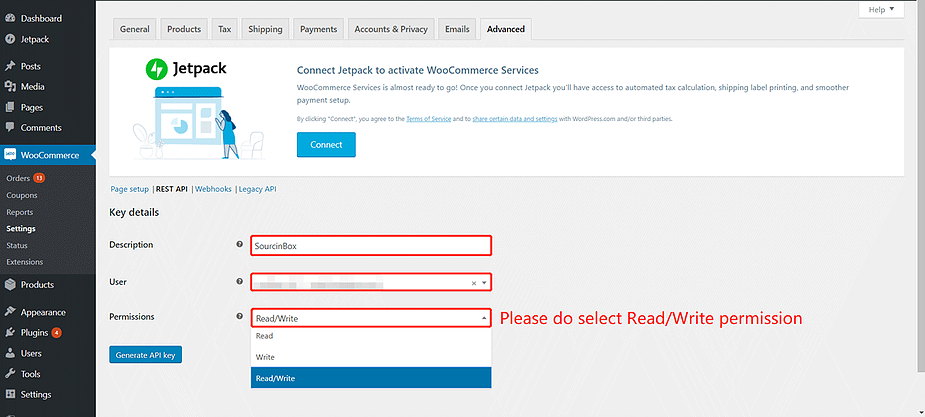The image size is (925, 417).
Task: Switch to the Payments tab
Action: coord(319,29)
